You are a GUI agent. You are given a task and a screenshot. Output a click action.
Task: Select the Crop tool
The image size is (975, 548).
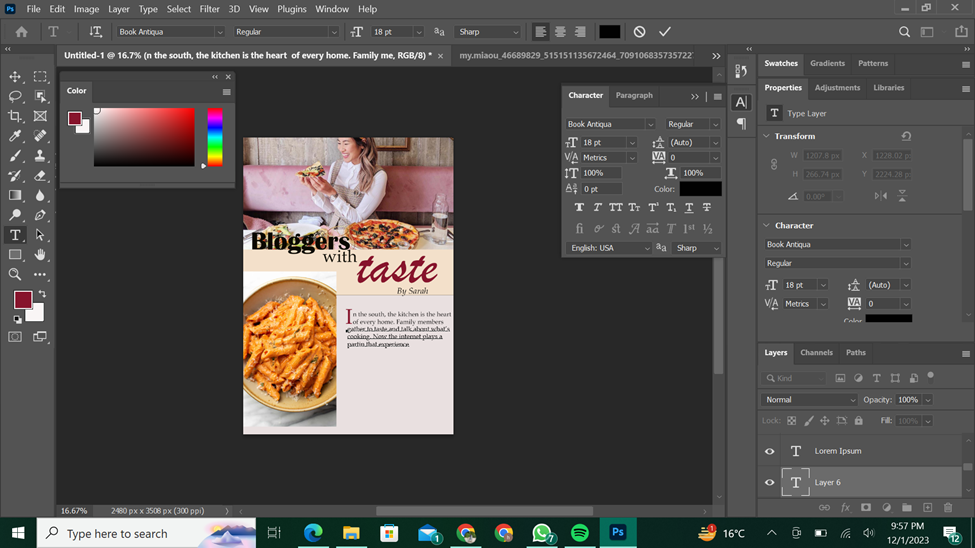15,116
